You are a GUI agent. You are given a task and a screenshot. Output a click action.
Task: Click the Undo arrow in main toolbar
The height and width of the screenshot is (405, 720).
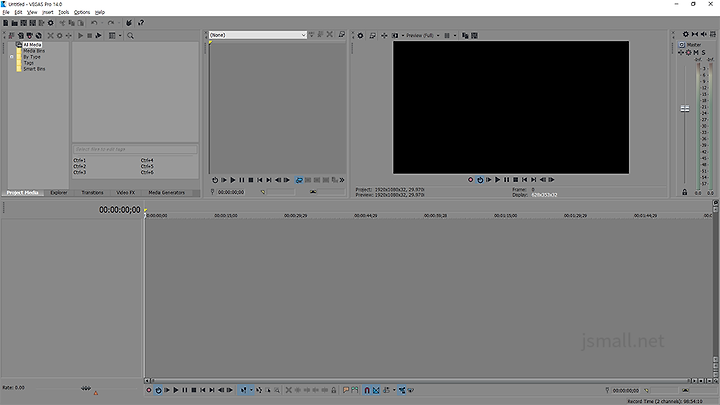pyautogui.click(x=94, y=22)
